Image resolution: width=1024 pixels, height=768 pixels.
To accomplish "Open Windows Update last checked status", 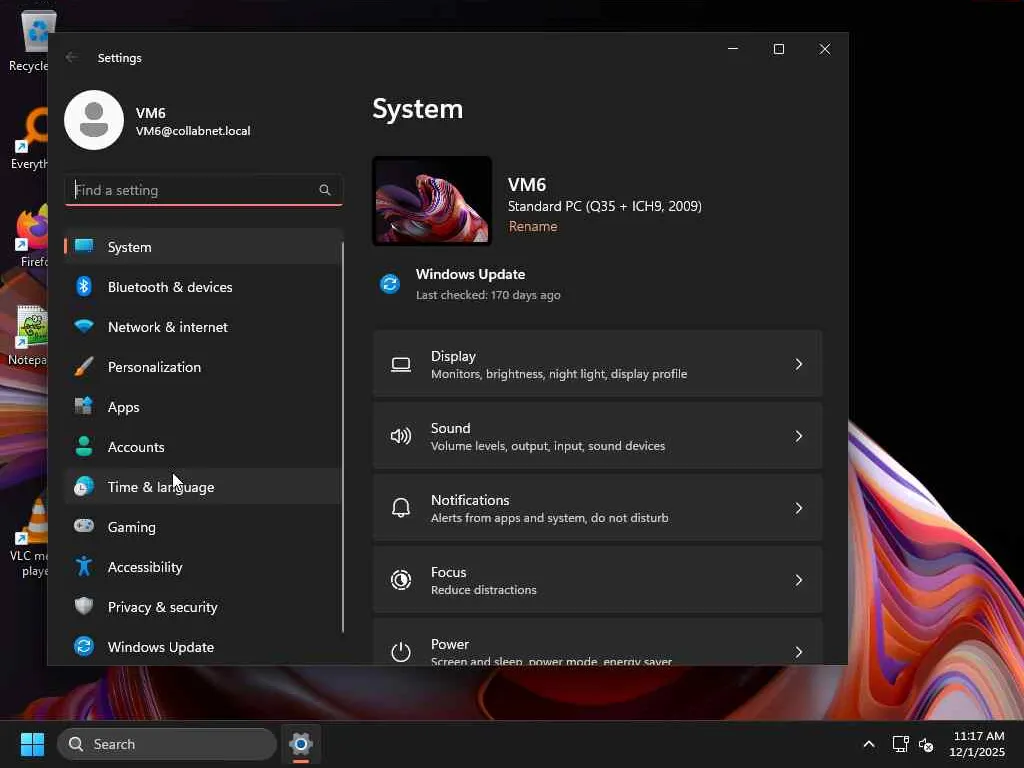I will coord(470,284).
